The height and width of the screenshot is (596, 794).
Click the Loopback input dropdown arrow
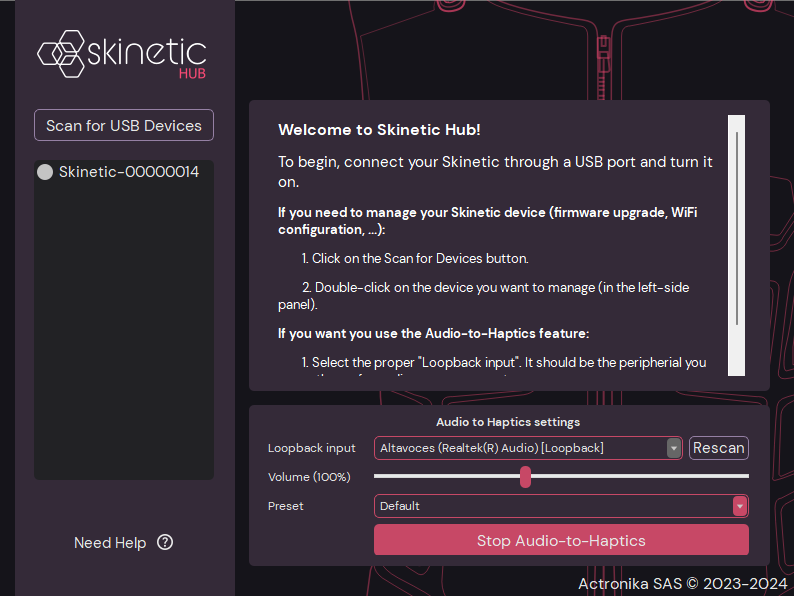coord(673,448)
